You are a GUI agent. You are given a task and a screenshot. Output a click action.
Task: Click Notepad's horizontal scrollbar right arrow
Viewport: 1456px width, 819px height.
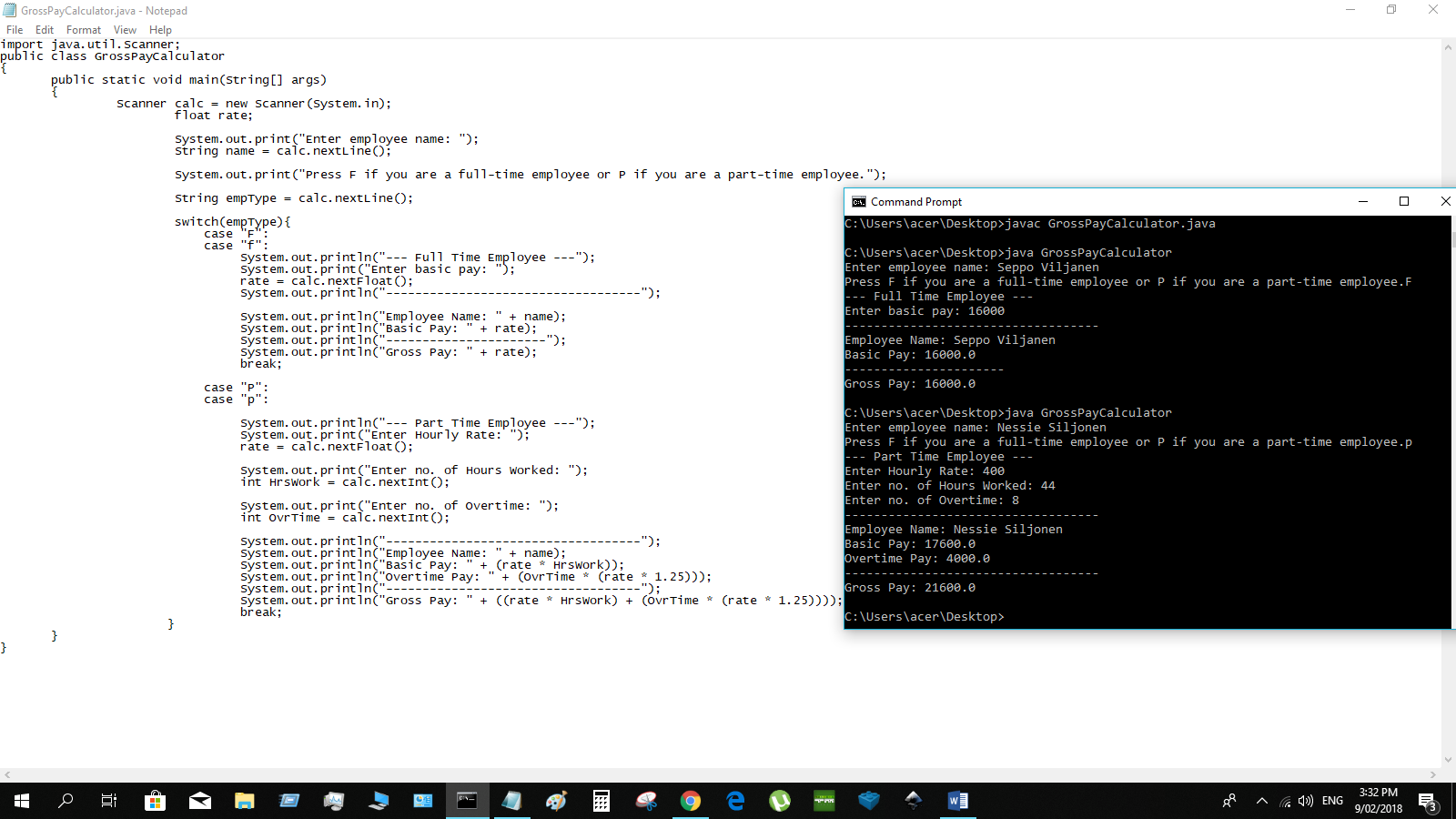point(1432,775)
